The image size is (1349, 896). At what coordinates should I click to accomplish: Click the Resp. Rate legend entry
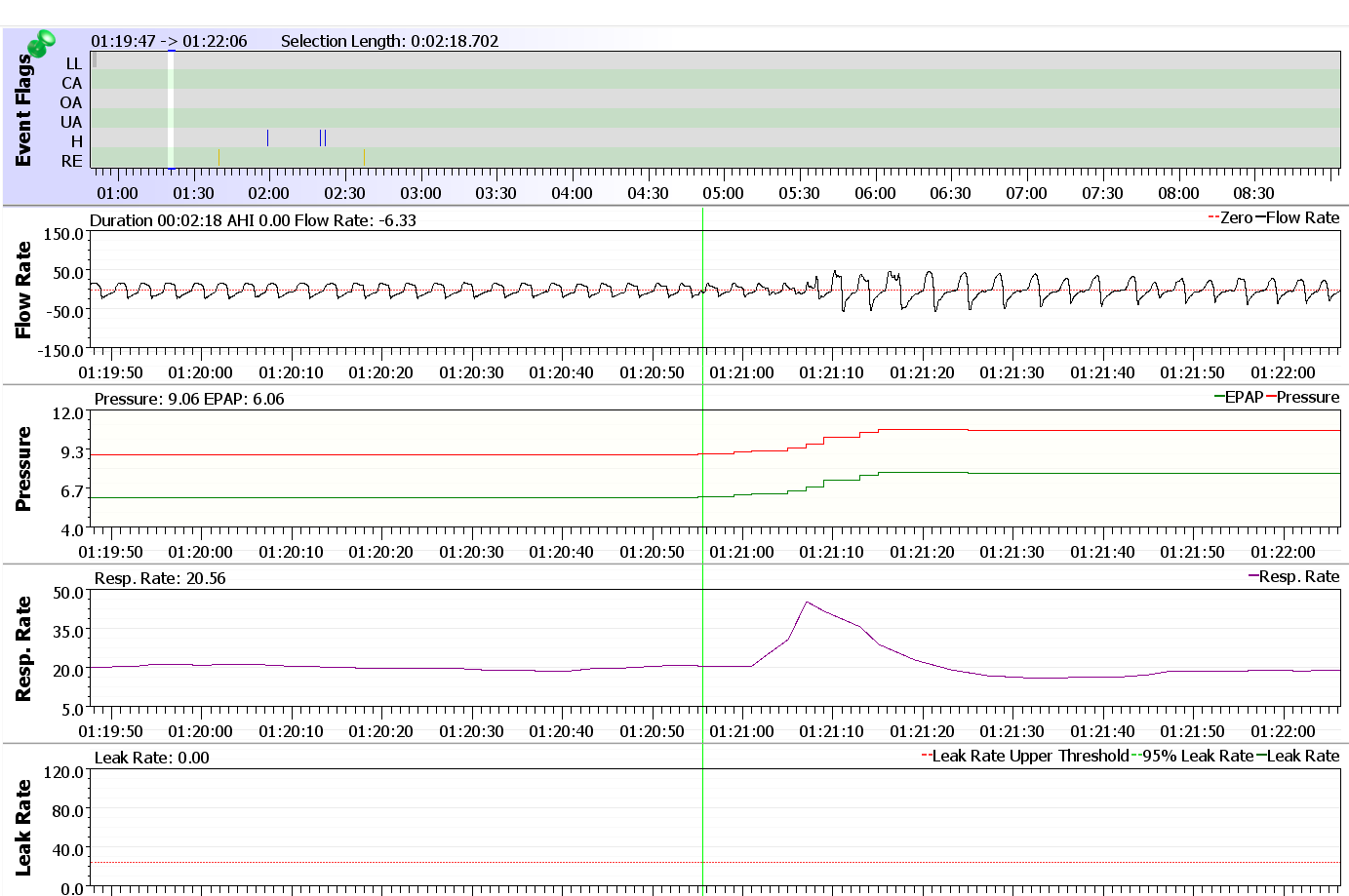click(1294, 576)
